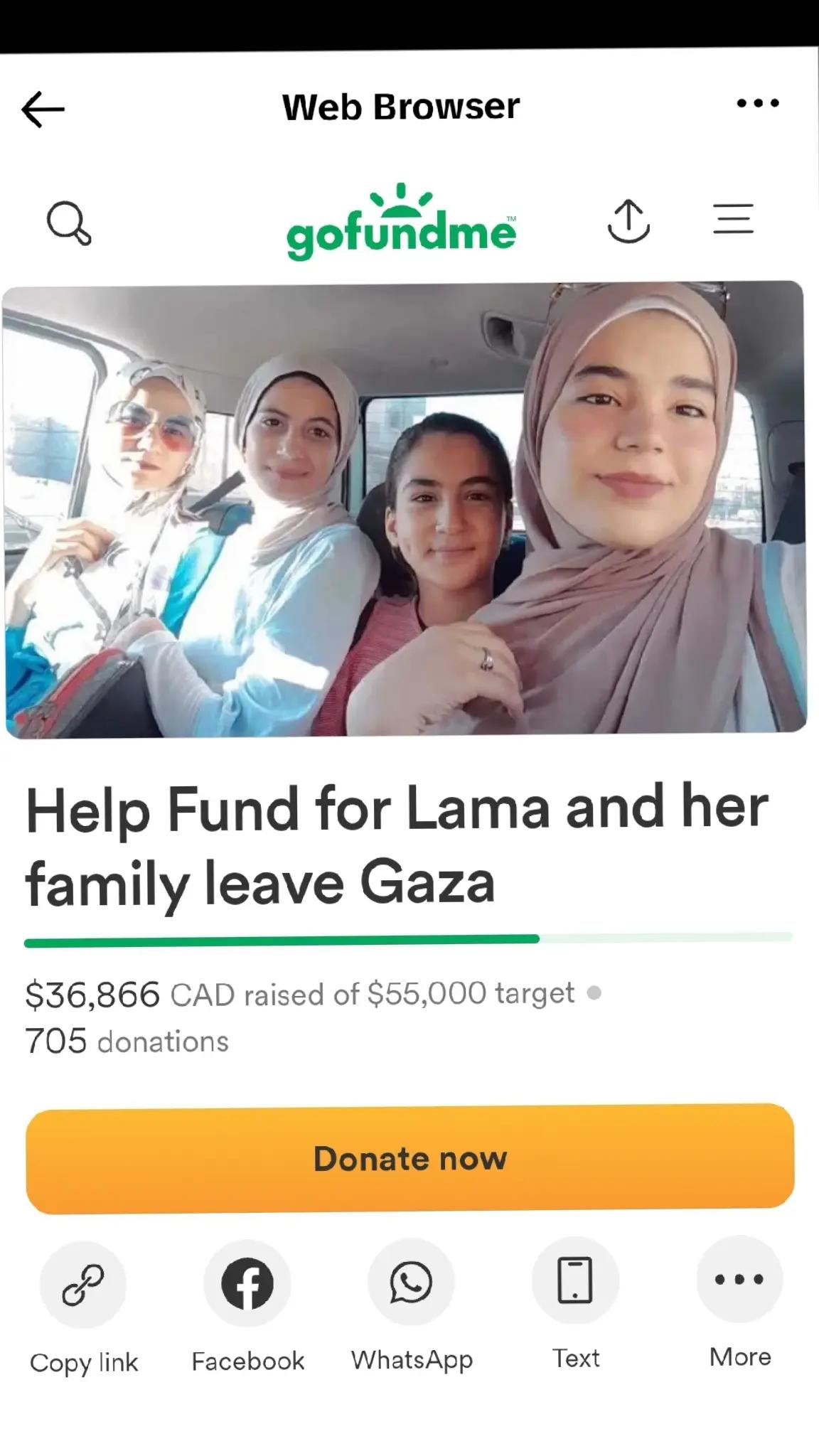The image size is (819, 1456).
Task: Click the $36,866 CAD raised amount
Action: [x=129, y=994]
